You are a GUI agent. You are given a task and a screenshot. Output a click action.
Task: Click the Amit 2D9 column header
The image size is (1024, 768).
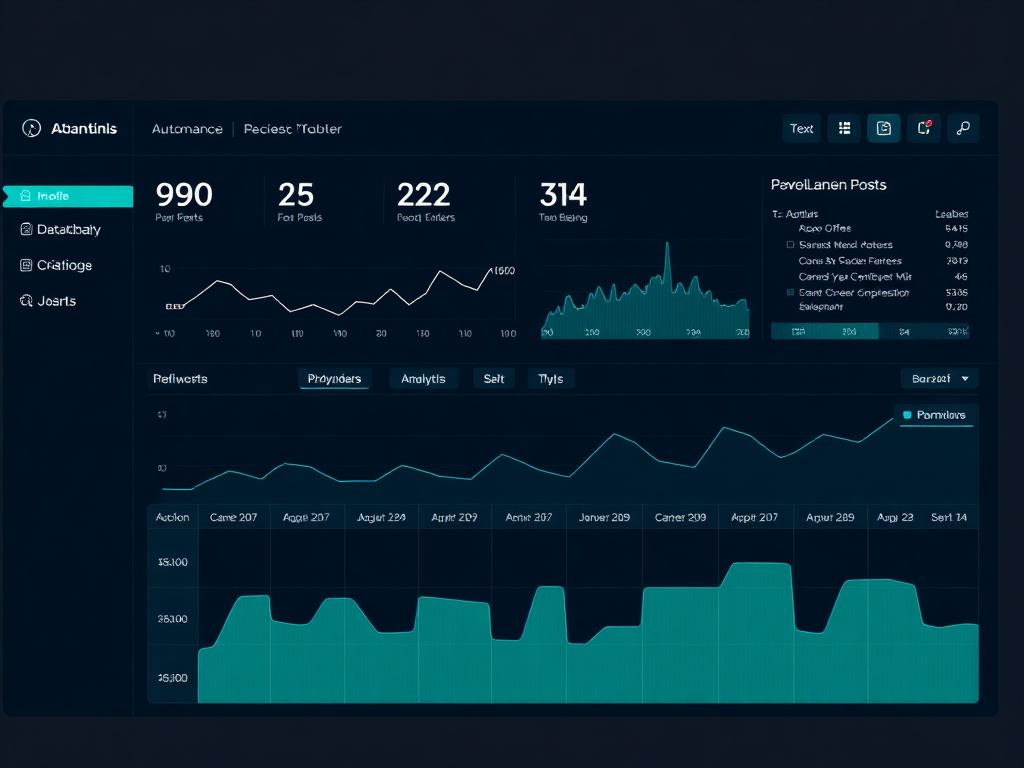(455, 517)
